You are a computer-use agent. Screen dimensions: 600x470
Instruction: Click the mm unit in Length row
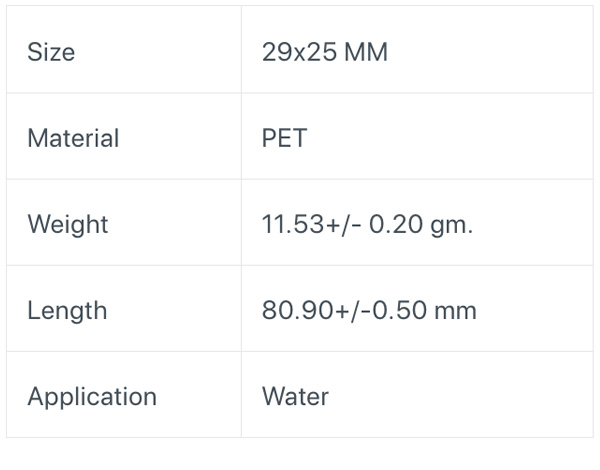456,312
